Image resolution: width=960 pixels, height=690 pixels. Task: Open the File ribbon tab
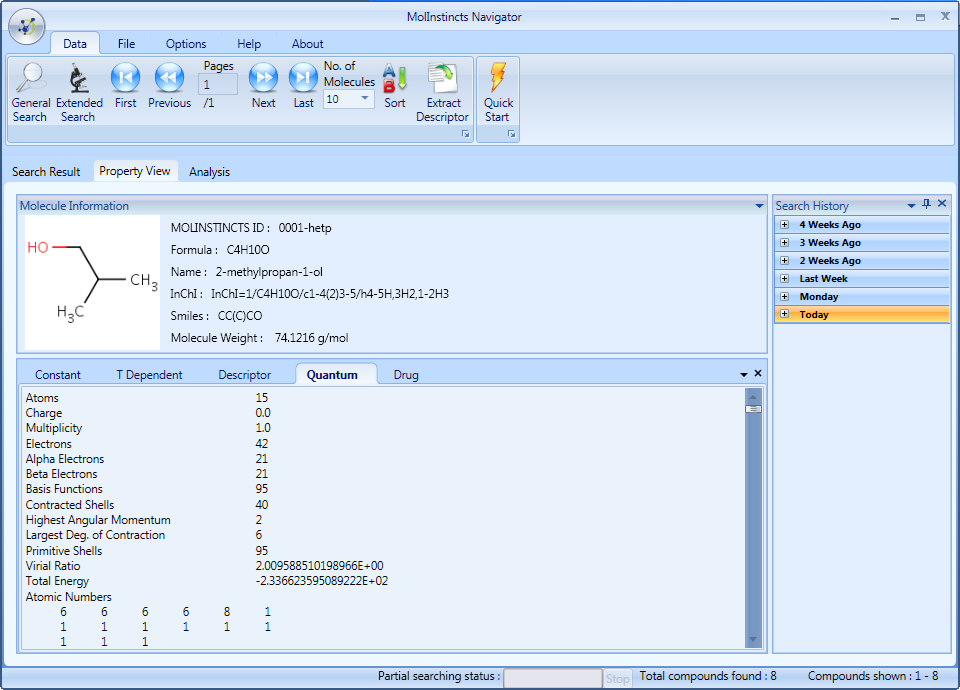pos(126,43)
